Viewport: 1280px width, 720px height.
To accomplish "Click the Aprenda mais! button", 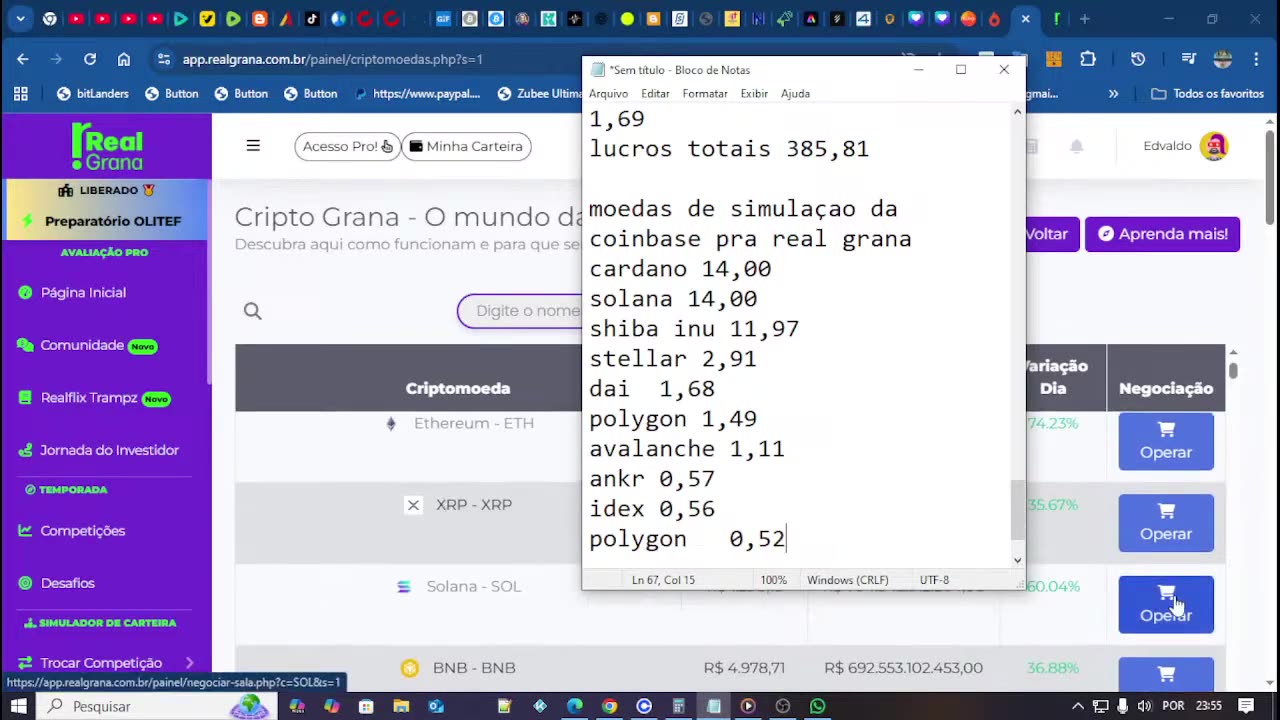I will (1162, 234).
